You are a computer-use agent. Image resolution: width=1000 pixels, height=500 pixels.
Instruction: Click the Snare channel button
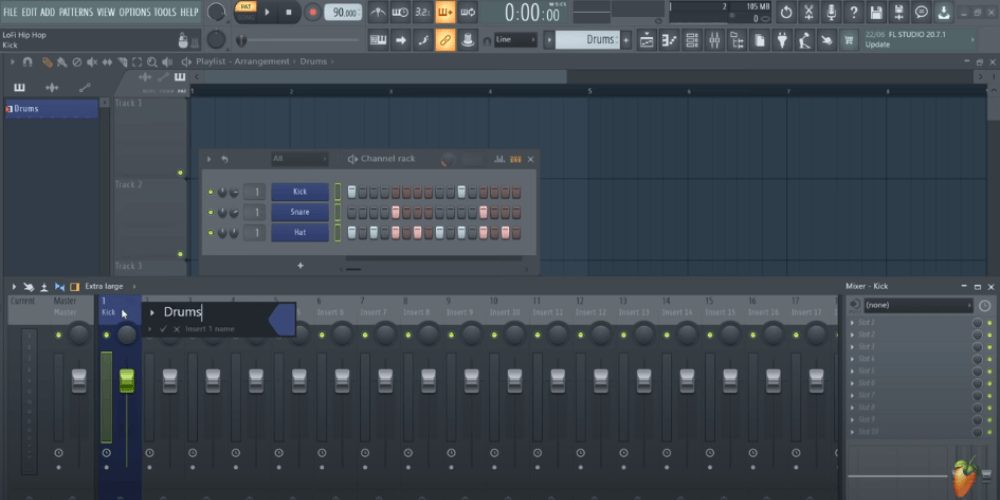tap(300, 212)
